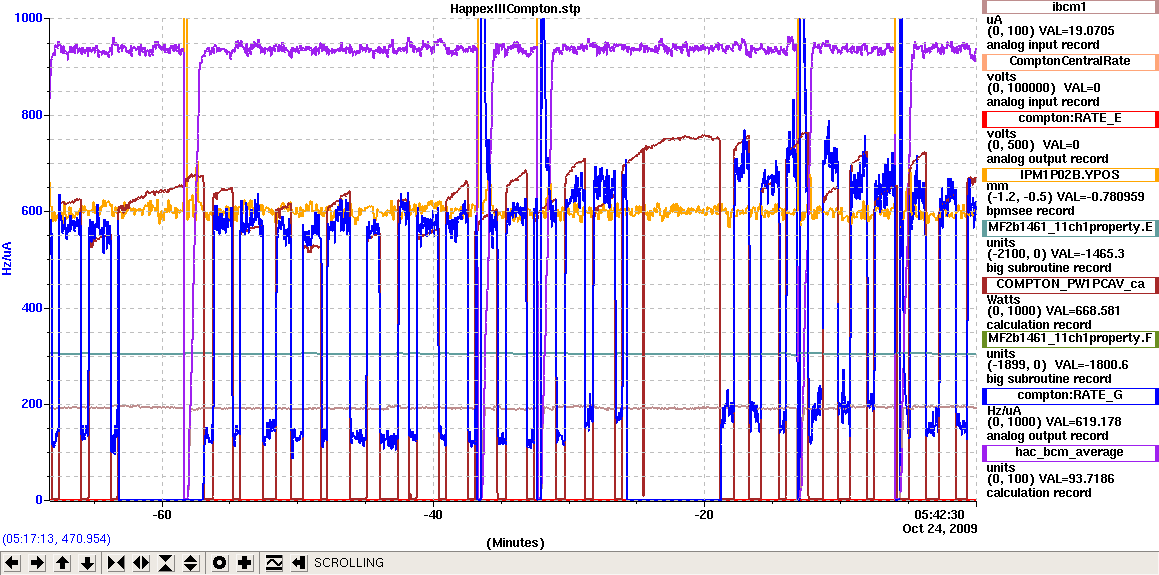Image resolution: width=1159 pixels, height=575 pixels.
Task: Click the 600 tick on the y-axis
Action: tap(33, 211)
